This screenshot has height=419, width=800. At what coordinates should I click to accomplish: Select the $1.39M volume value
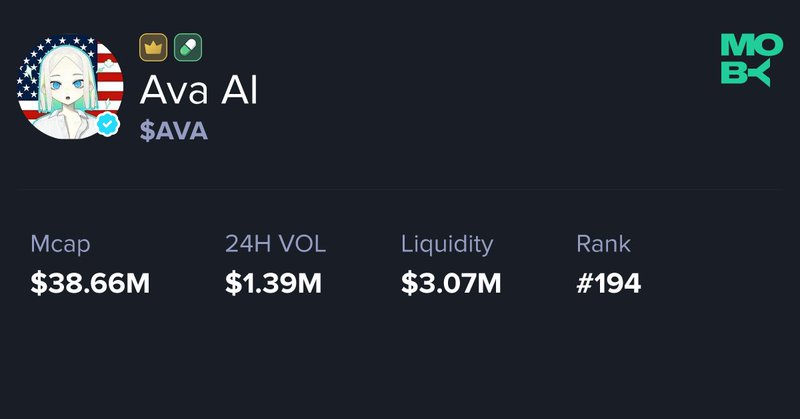273,283
